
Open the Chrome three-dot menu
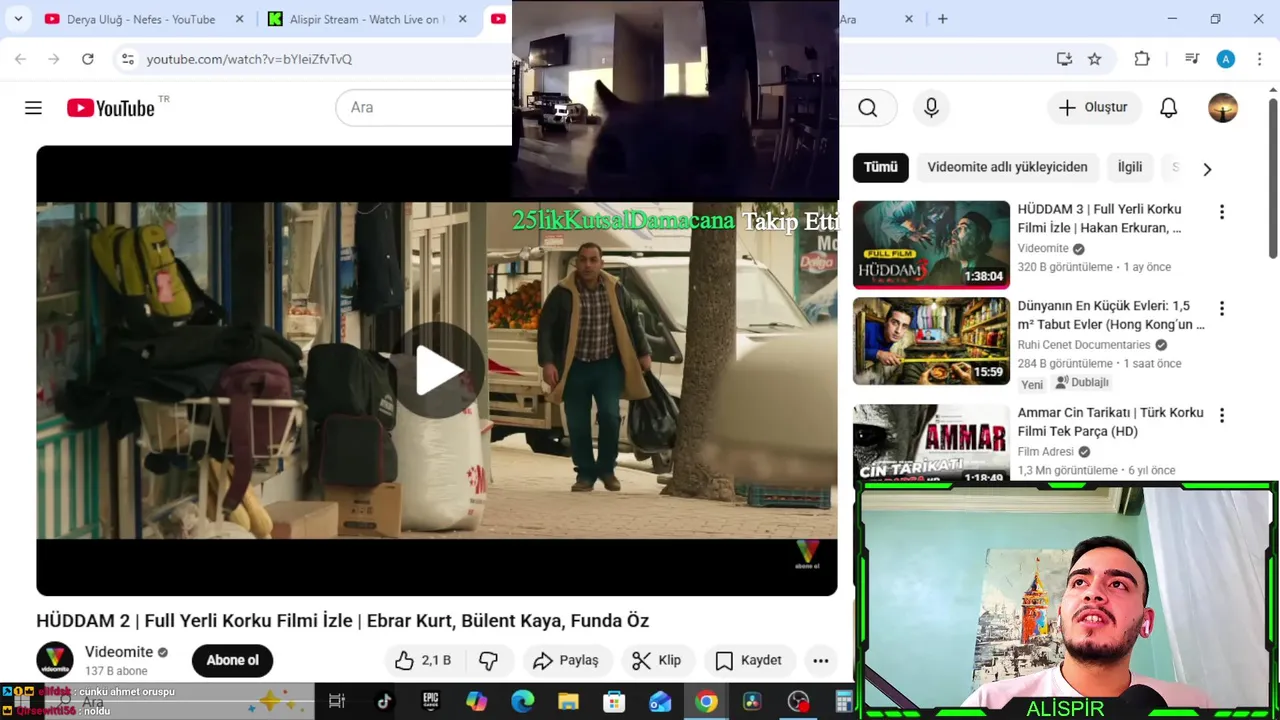click(x=1260, y=59)
